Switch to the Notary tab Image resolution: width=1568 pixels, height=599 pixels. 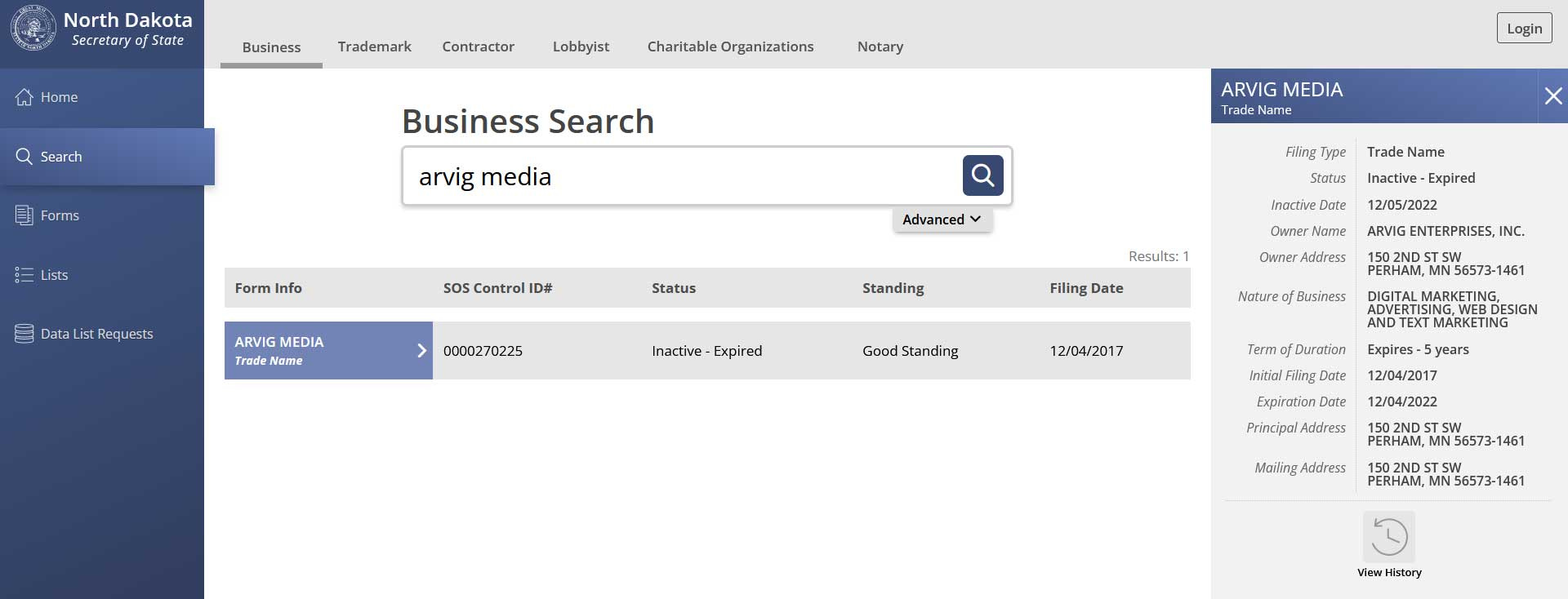[880, 47]
